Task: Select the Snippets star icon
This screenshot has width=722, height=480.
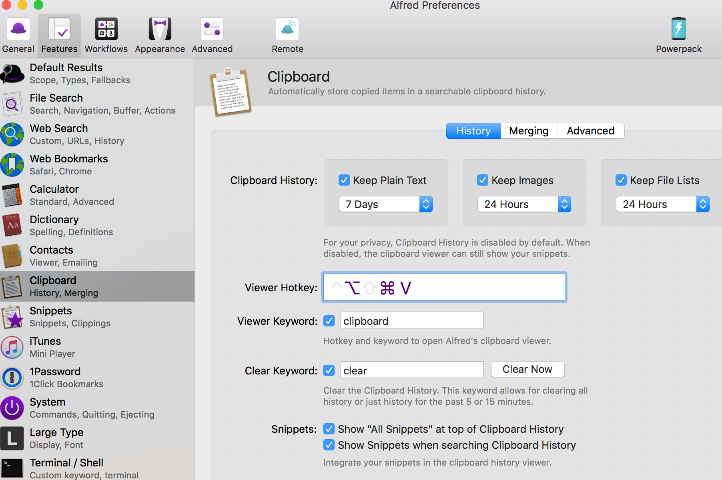Action: [x=12, y=317]
